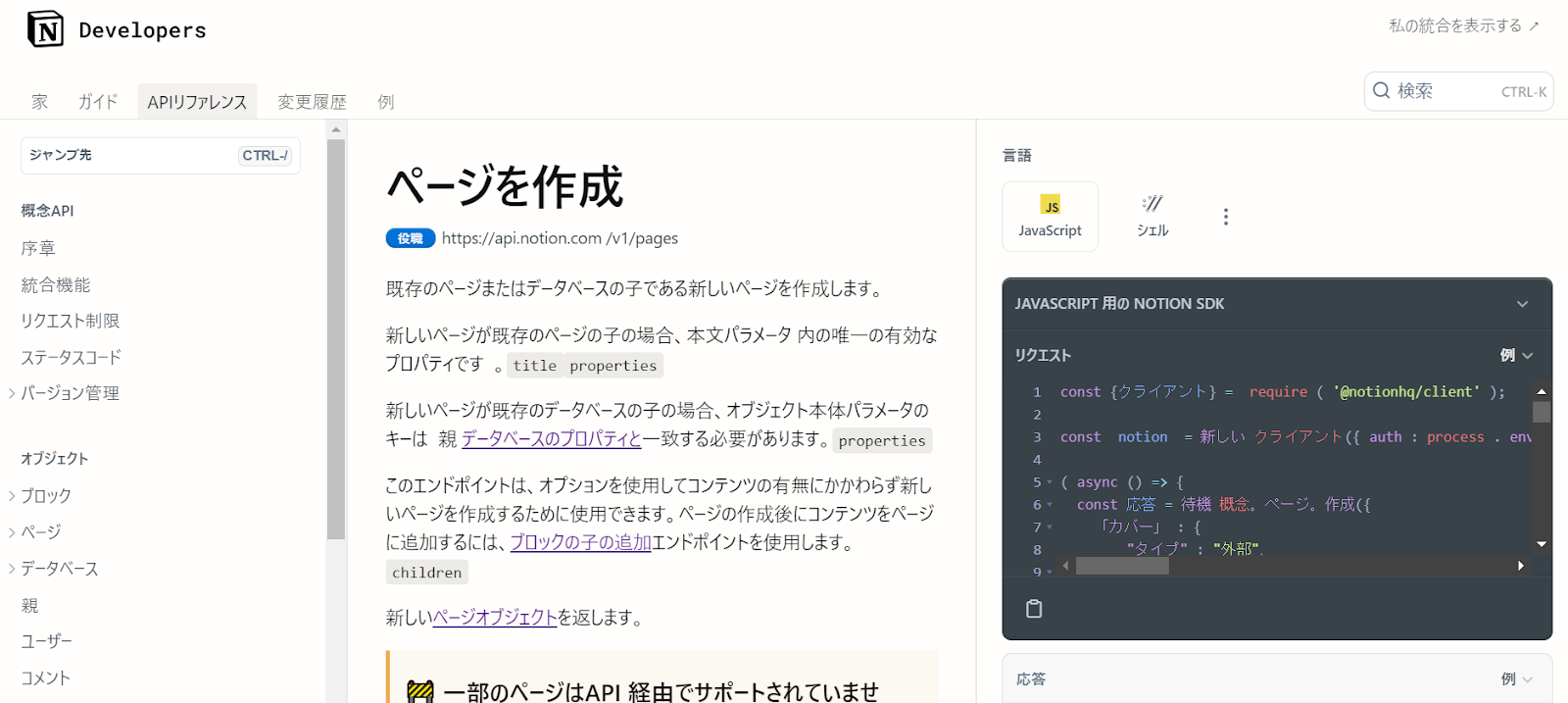1568x703 pixels.
Task: Expand the ブロック sidebar section
Action: (12, 496)
